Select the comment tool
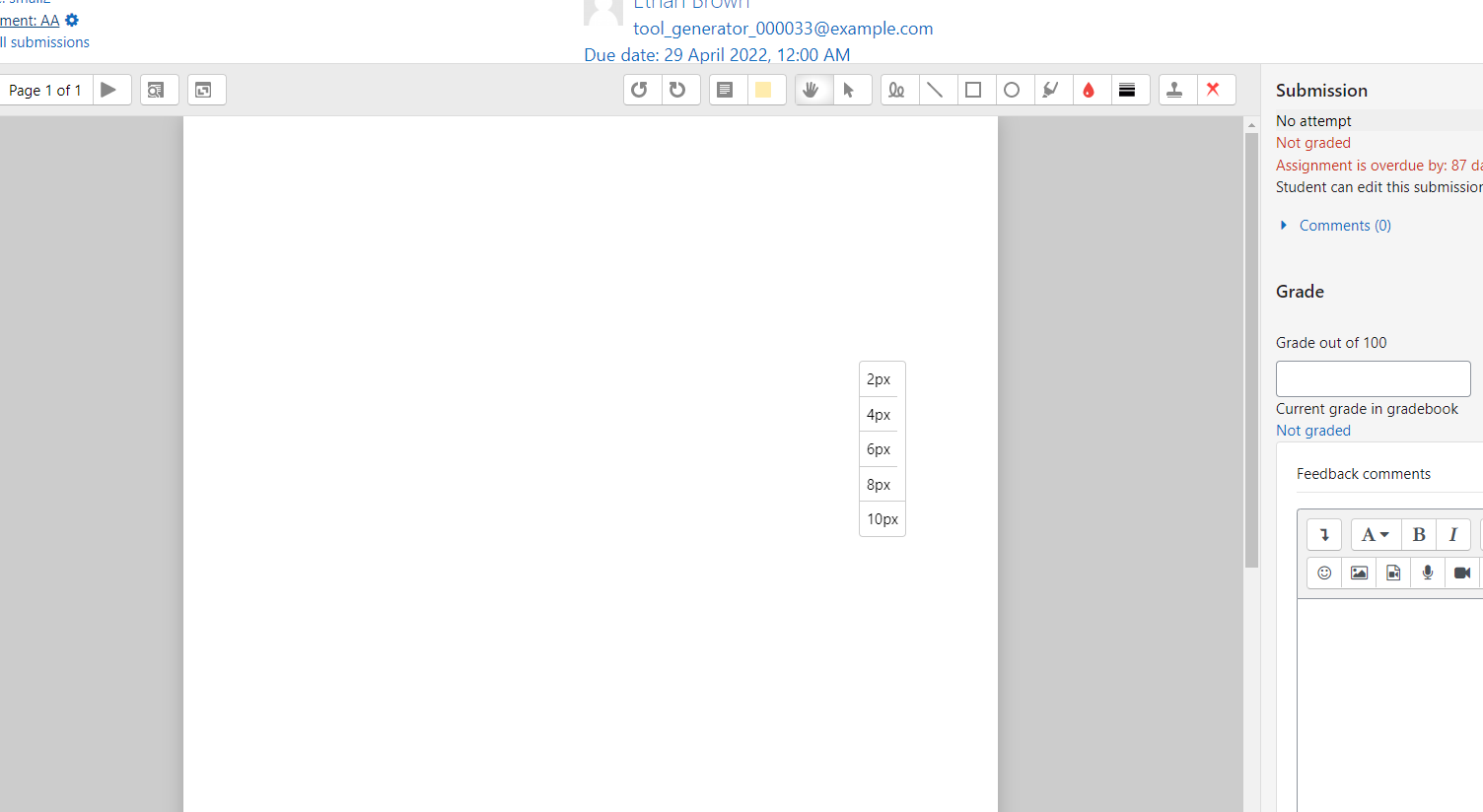Viewport: 1483px width, 812px height. 727,90
